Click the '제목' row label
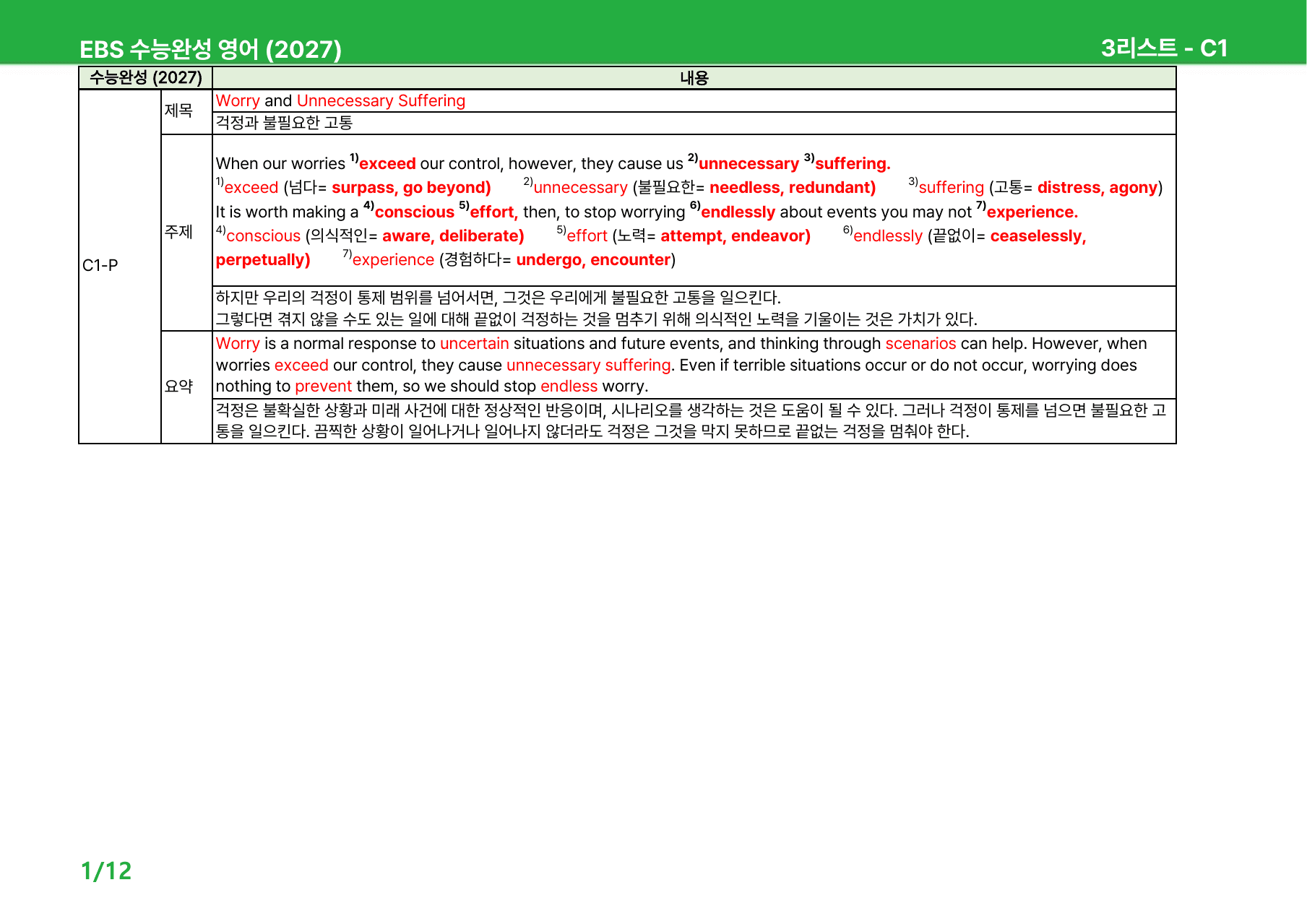 178,111
